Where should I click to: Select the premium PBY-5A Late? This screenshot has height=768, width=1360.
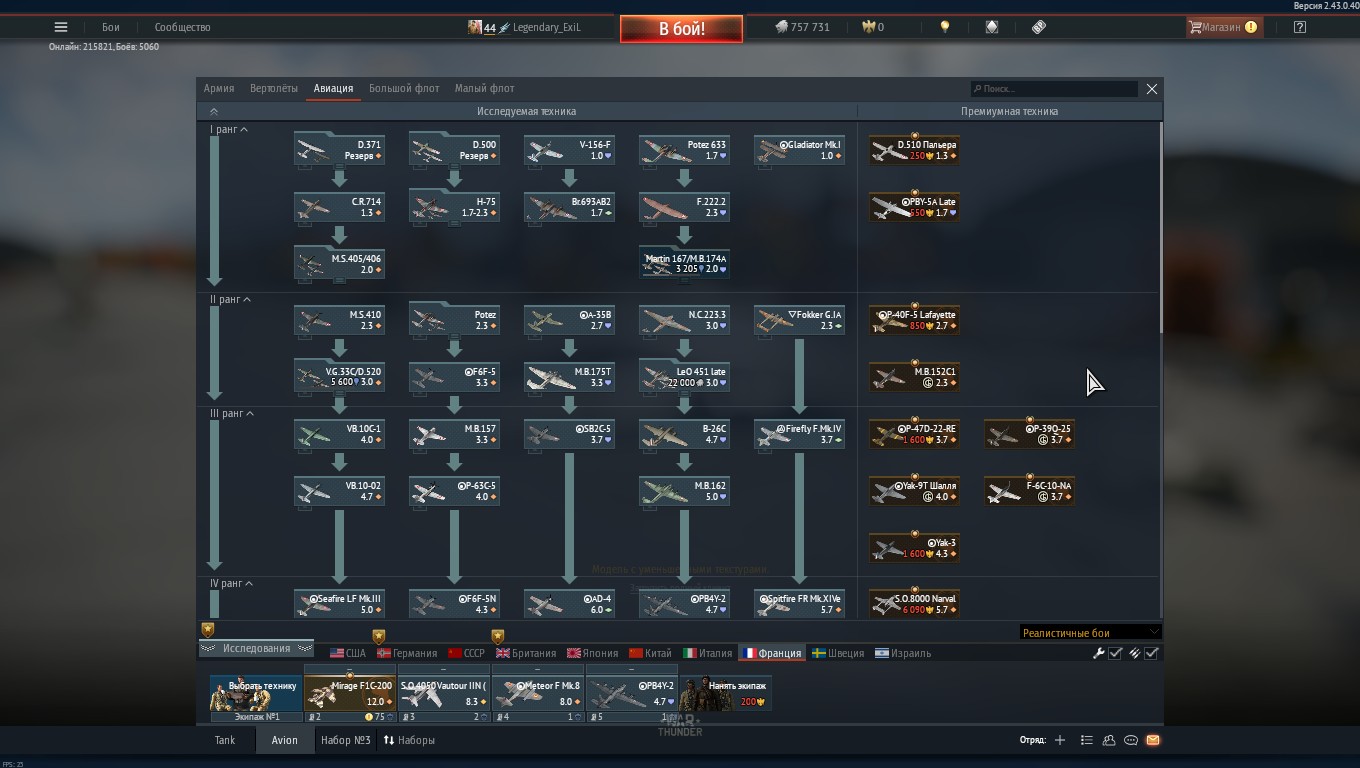click(914, 207)
